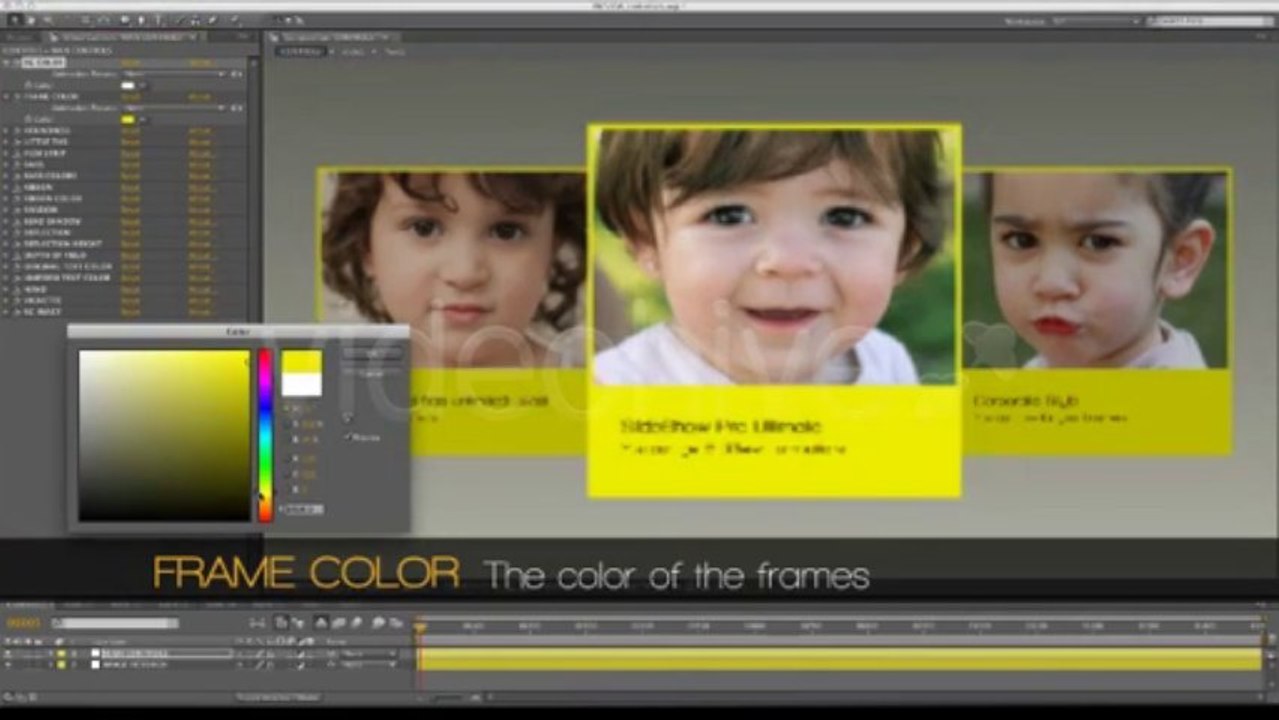Click the eyedropper icon in color picker
Image resolution: width=1279 pixels, height=720 pixels.
click(x=348, y=415)
